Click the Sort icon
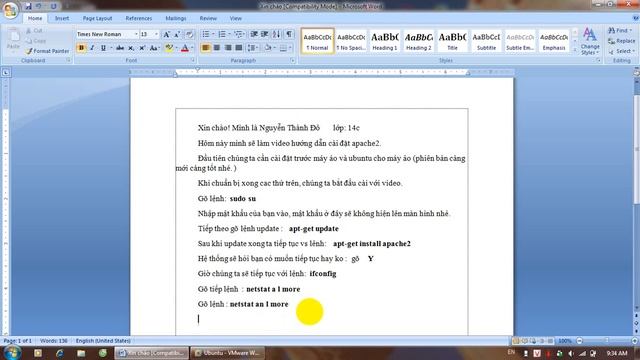This screenshot has width=640, height=360. [x=276, y=34]
